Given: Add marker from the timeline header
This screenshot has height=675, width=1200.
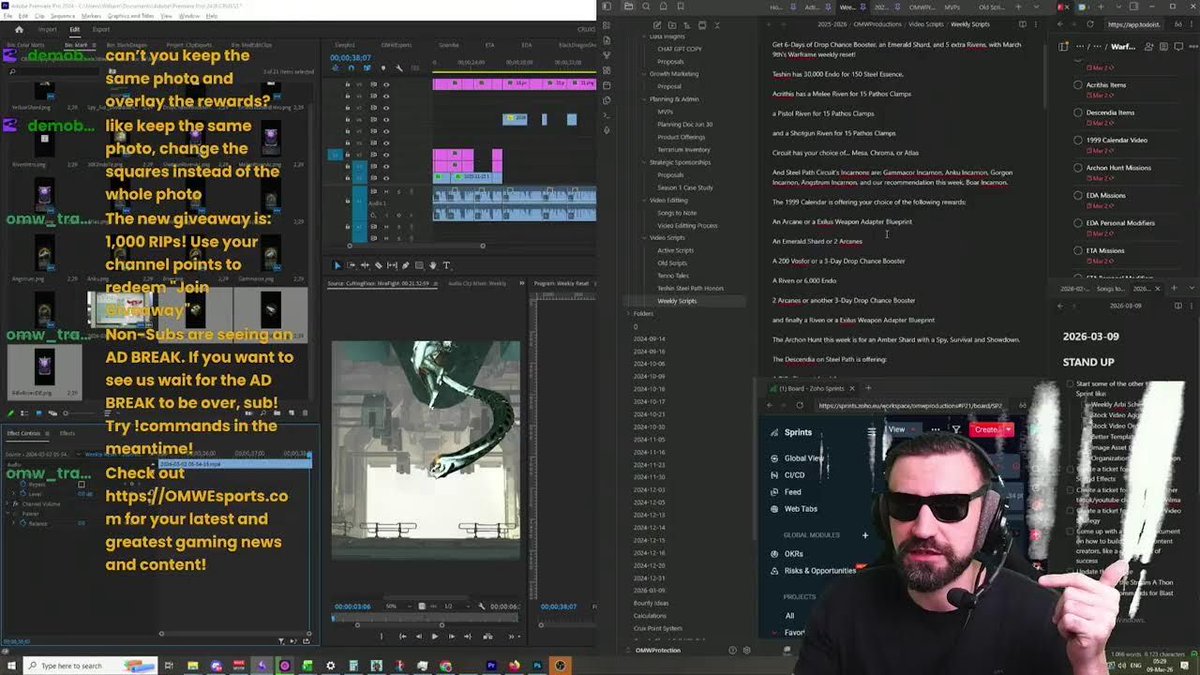Looking at the screenshot, I should coord(383,68).
